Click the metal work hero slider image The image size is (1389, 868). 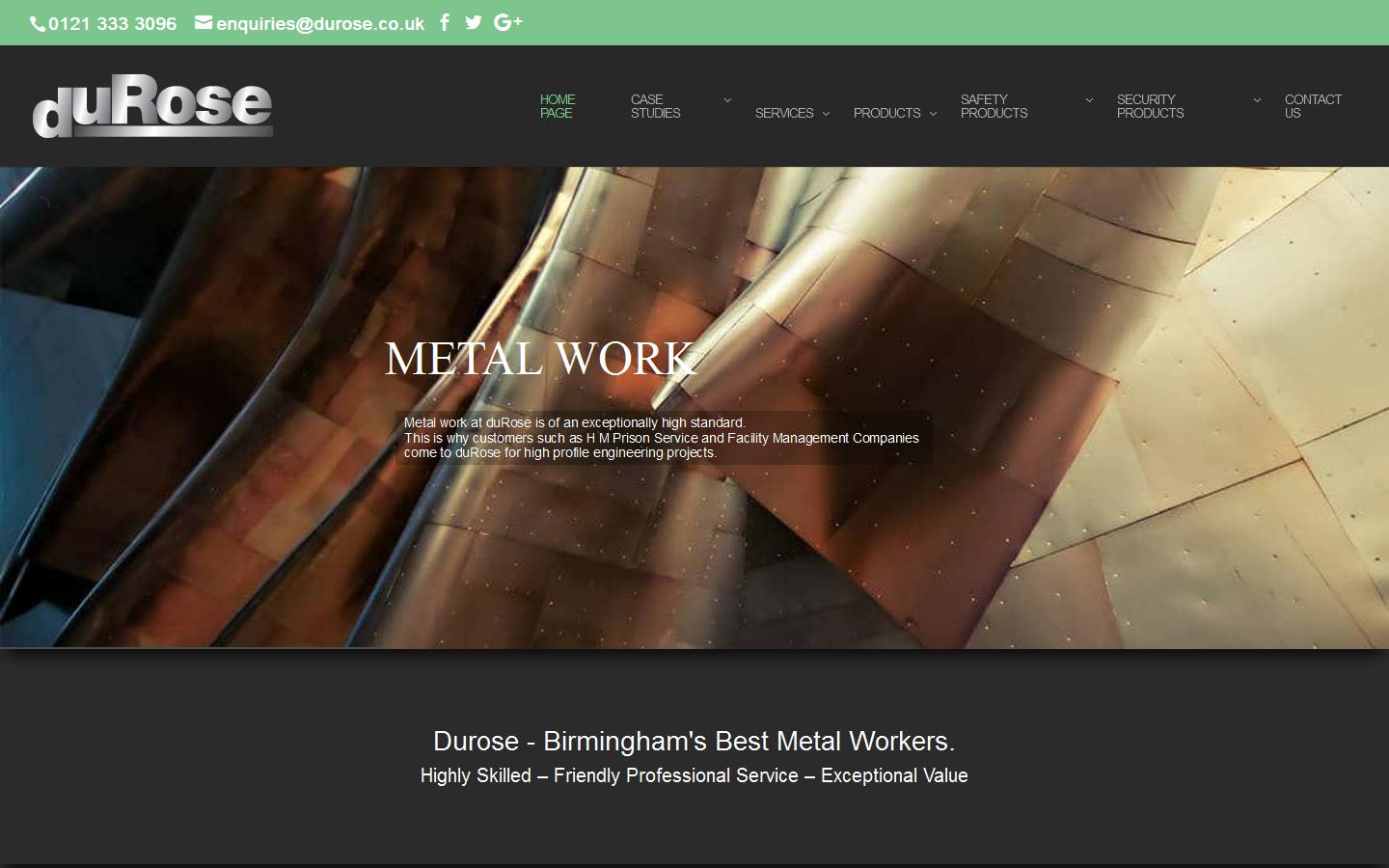click(694, 407)
